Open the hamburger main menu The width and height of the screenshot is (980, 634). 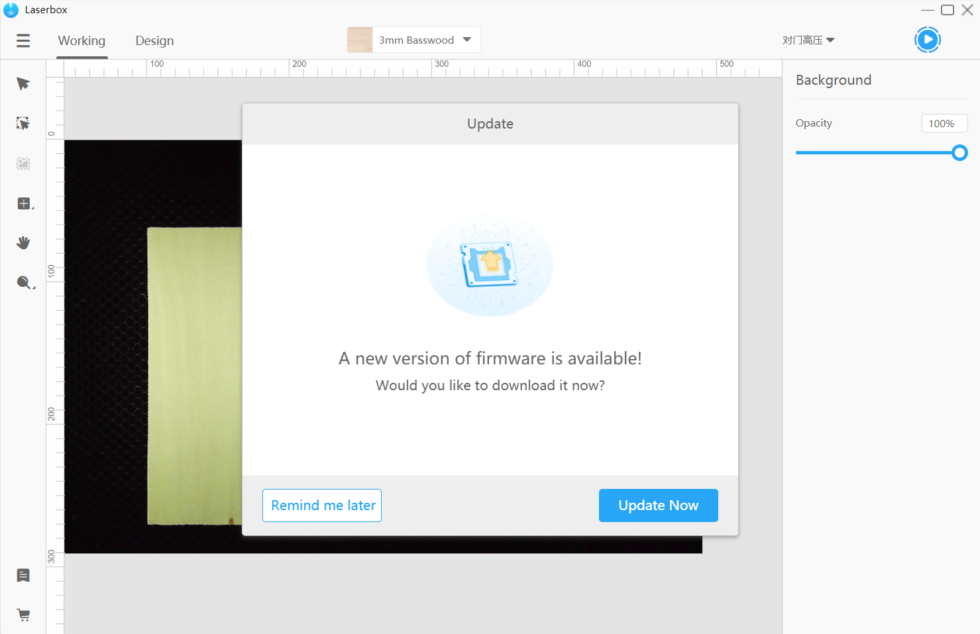[x=23, y=41]
